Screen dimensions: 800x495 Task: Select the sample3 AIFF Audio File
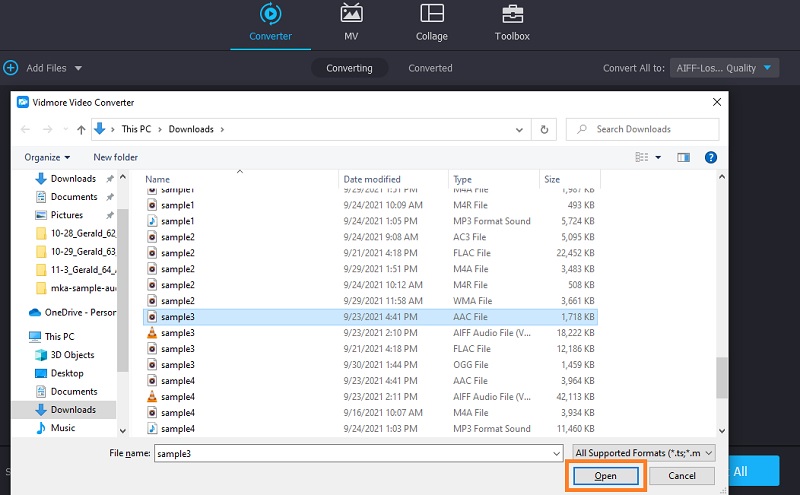pyautogui.click(x=177, y=333)
